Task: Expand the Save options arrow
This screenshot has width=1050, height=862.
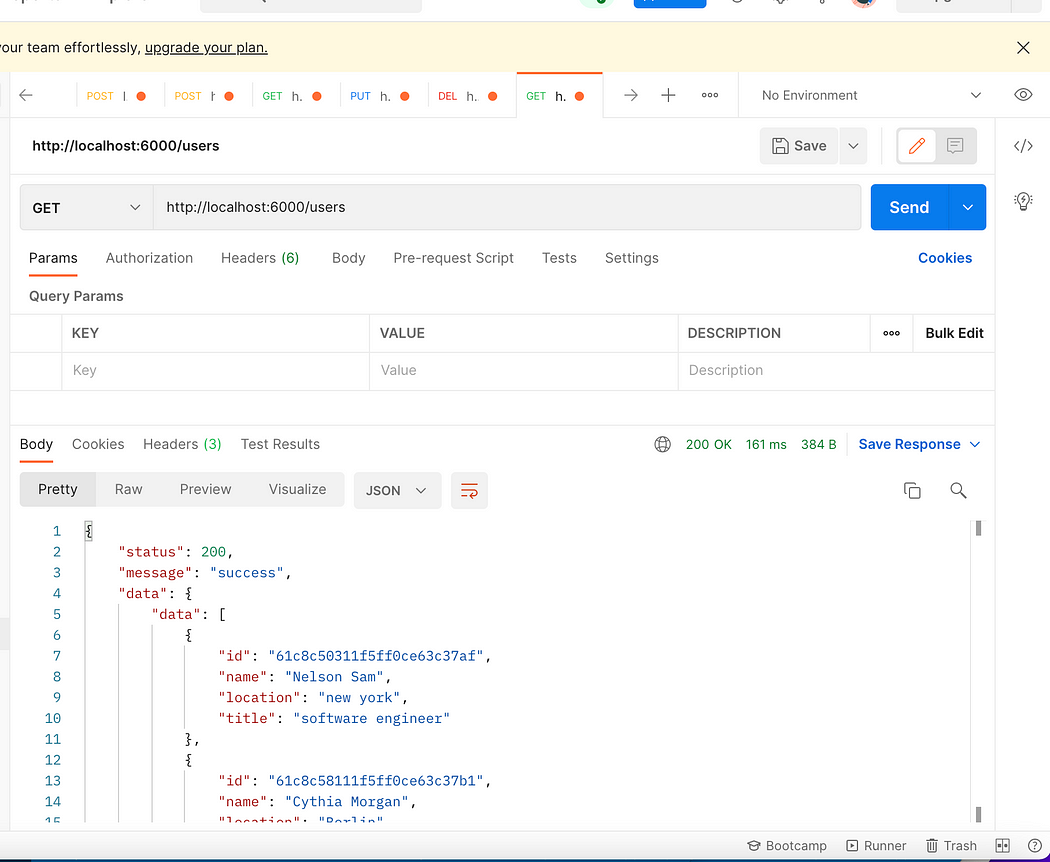Action: point(853,145)
